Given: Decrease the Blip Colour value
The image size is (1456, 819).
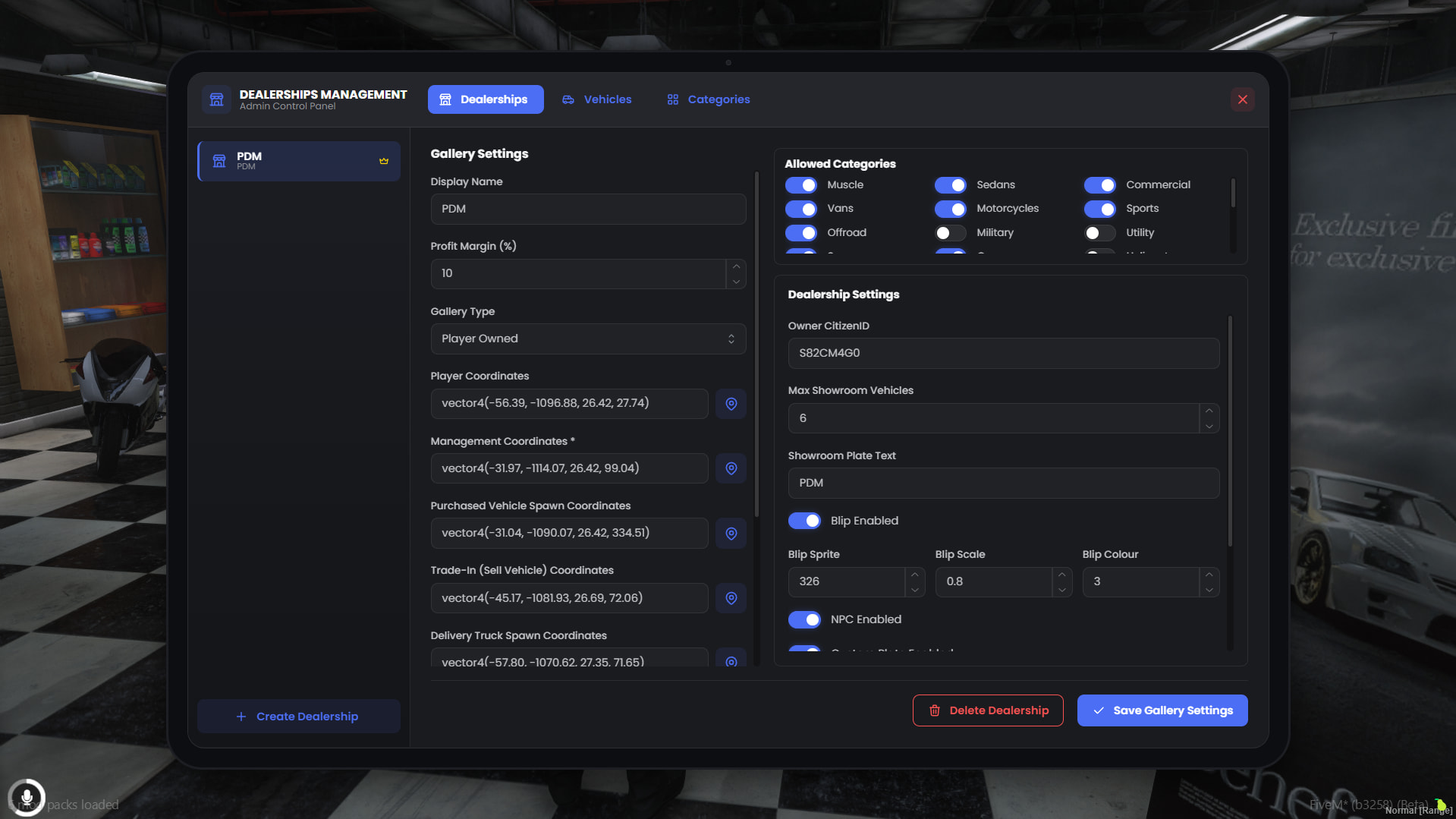Looking at the screenshot, I should tap(1209, 590).
